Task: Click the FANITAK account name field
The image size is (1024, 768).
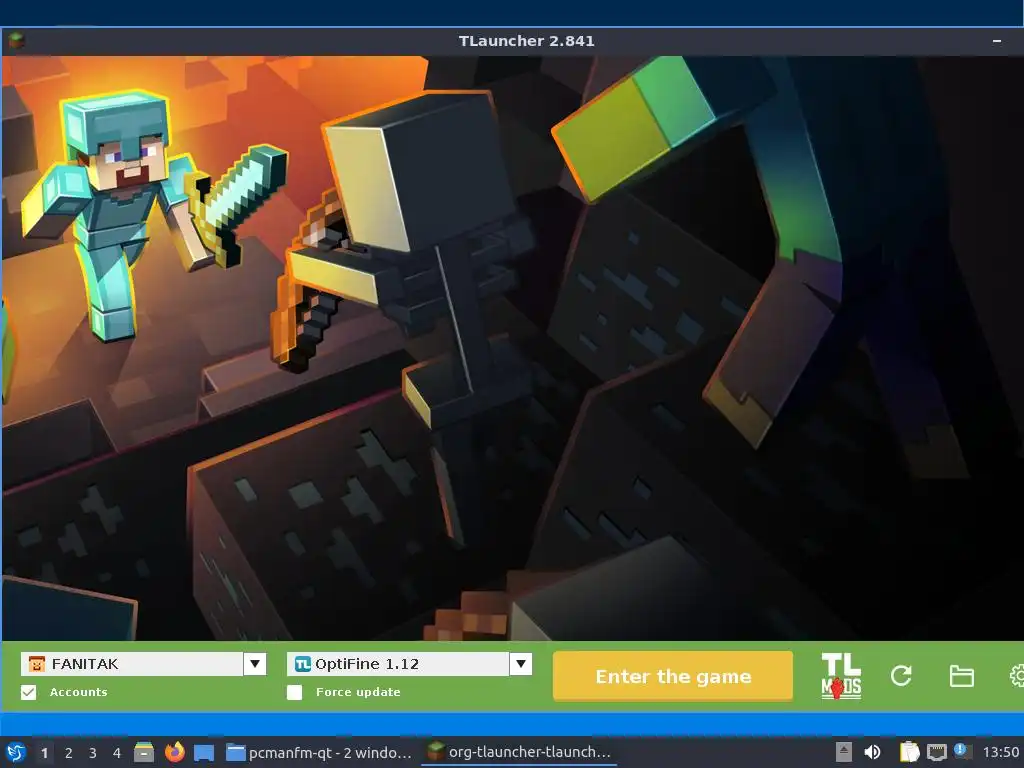Action: point(133,664)
